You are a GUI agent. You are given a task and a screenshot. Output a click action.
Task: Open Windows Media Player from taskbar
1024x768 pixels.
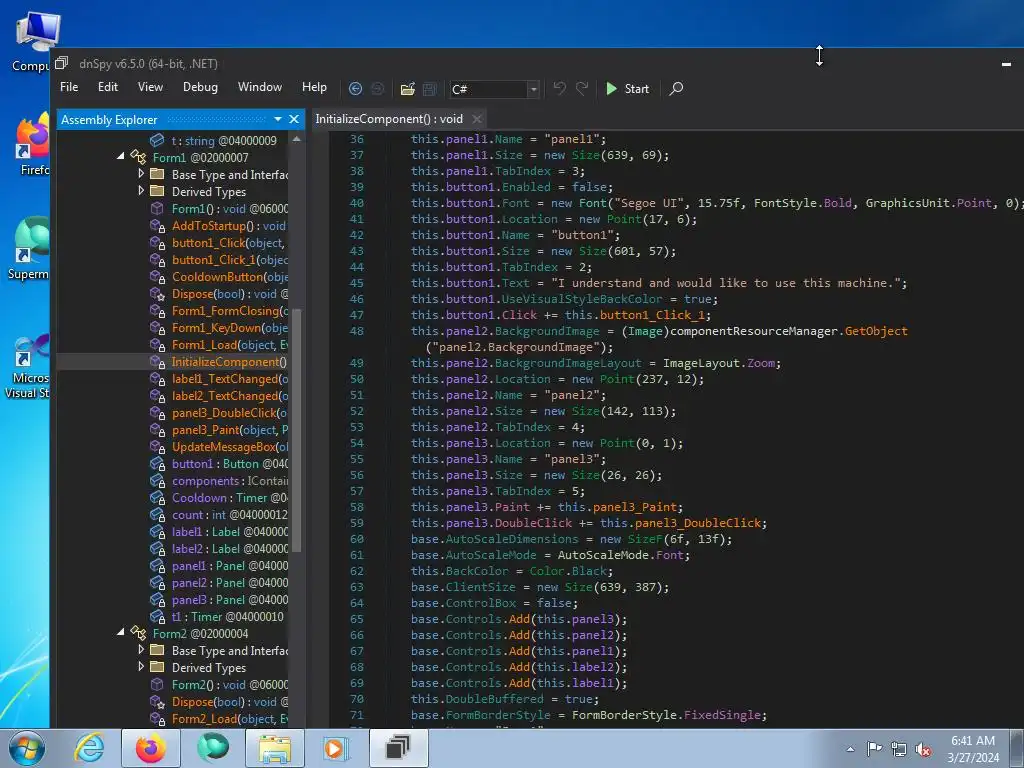point(337,748)
